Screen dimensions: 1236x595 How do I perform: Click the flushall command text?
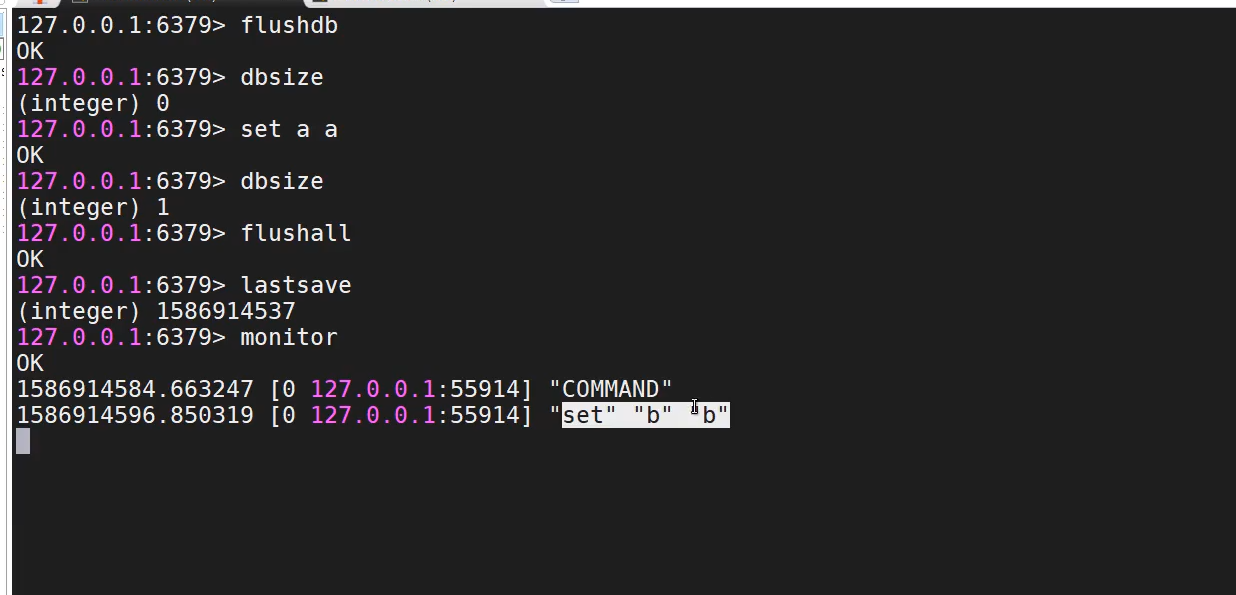coord(295,234)
